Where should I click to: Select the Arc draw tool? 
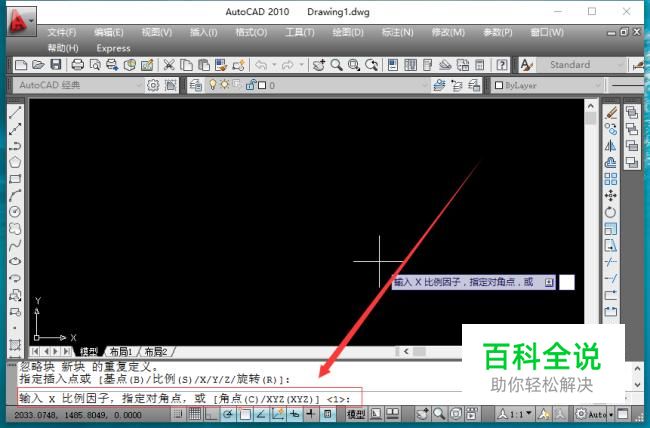point(15,195)
